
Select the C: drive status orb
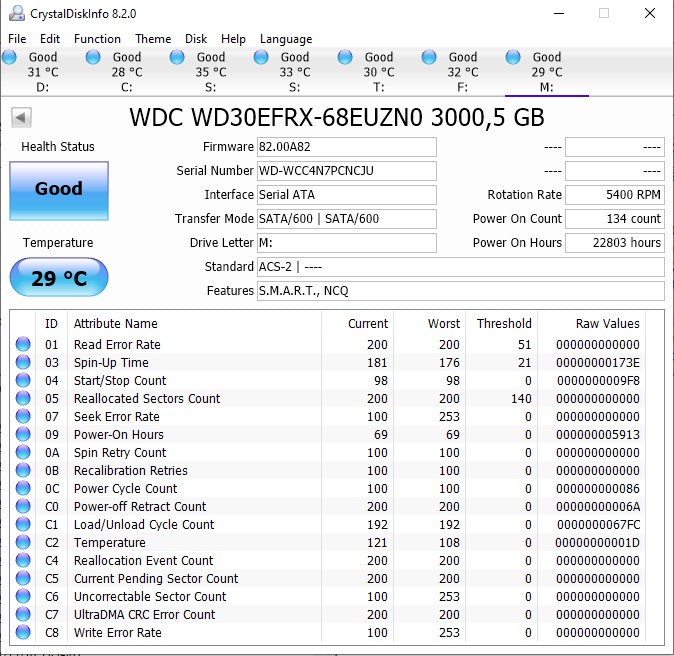pos(94,58)
